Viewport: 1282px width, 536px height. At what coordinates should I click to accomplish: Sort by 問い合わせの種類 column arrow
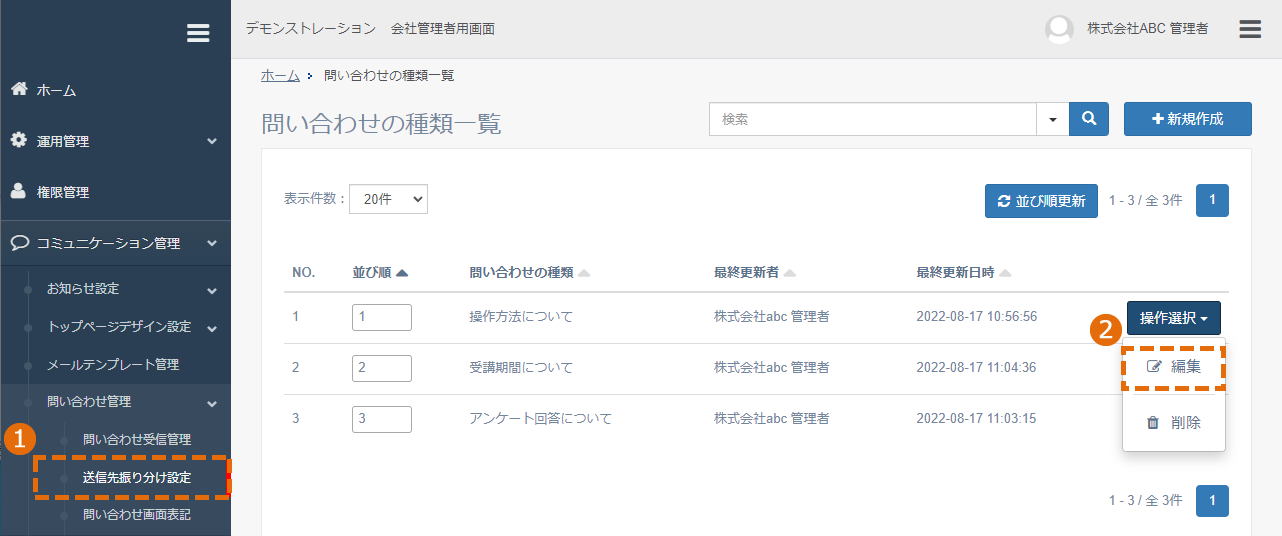pos(584,273)
